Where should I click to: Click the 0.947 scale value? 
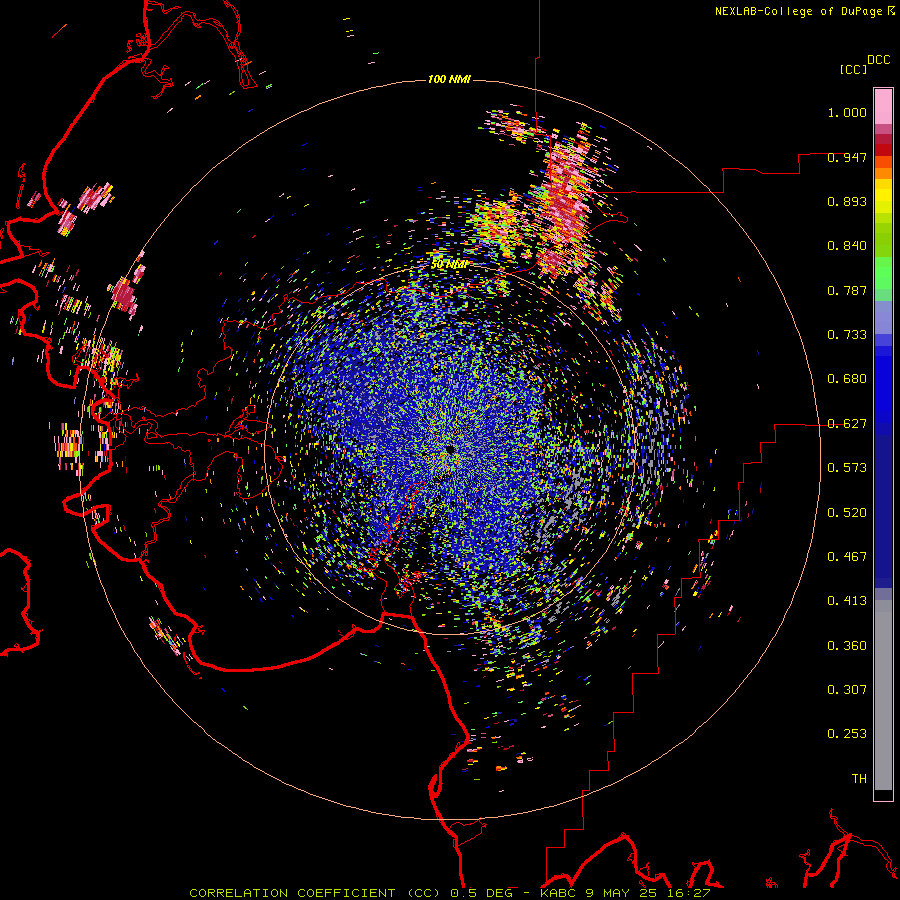[x=847, y=157]
